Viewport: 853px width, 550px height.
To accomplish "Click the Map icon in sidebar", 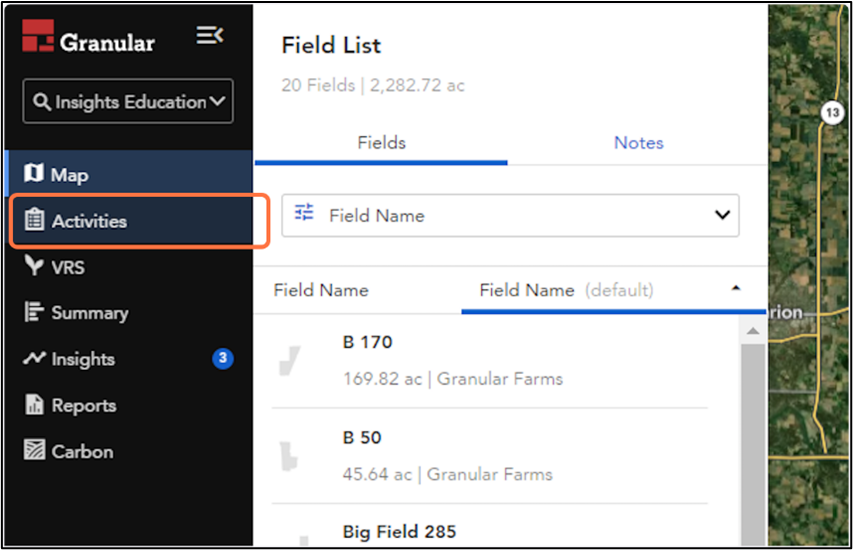I will (34, 174).
